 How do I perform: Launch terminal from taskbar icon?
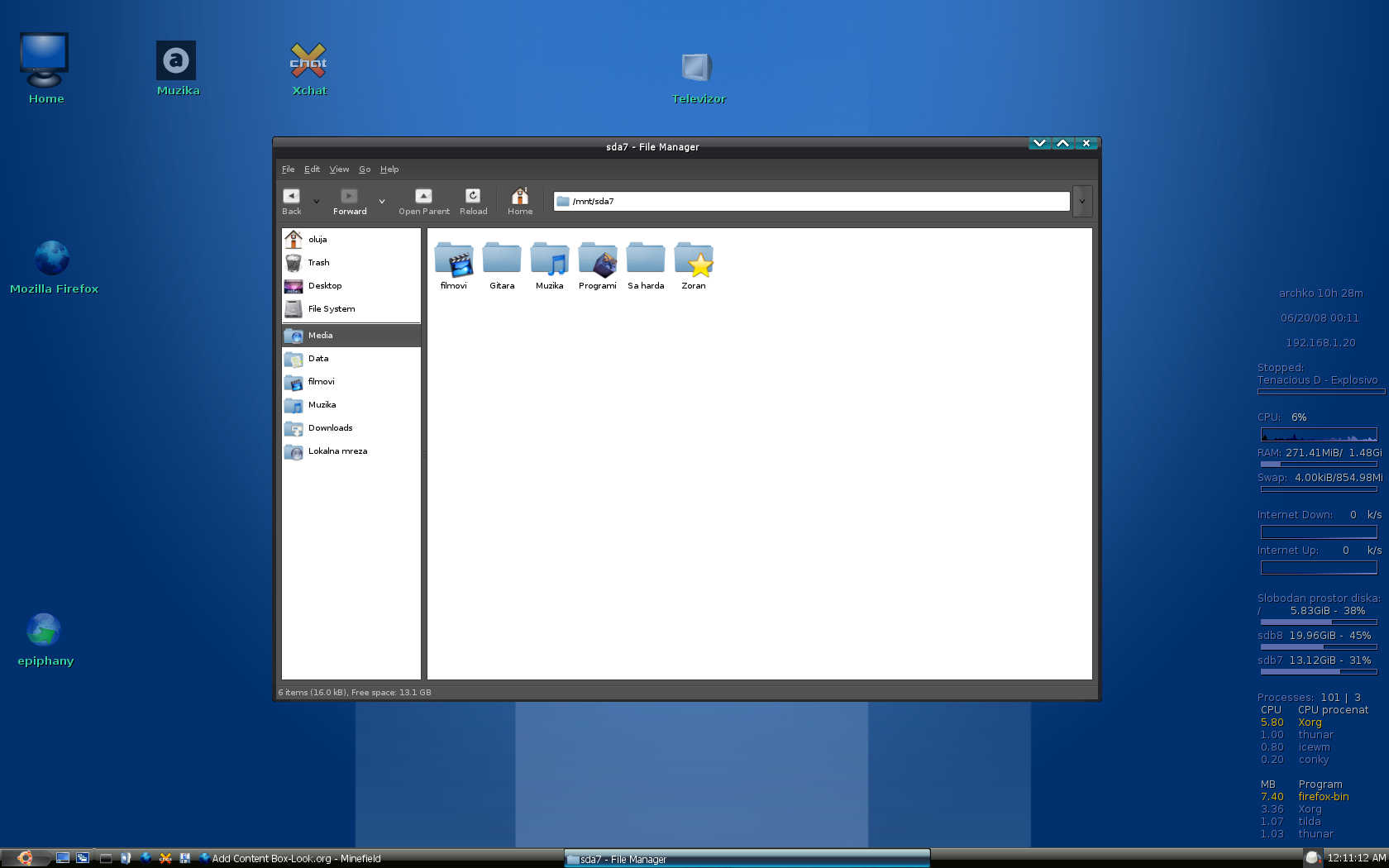click(105, 858)
